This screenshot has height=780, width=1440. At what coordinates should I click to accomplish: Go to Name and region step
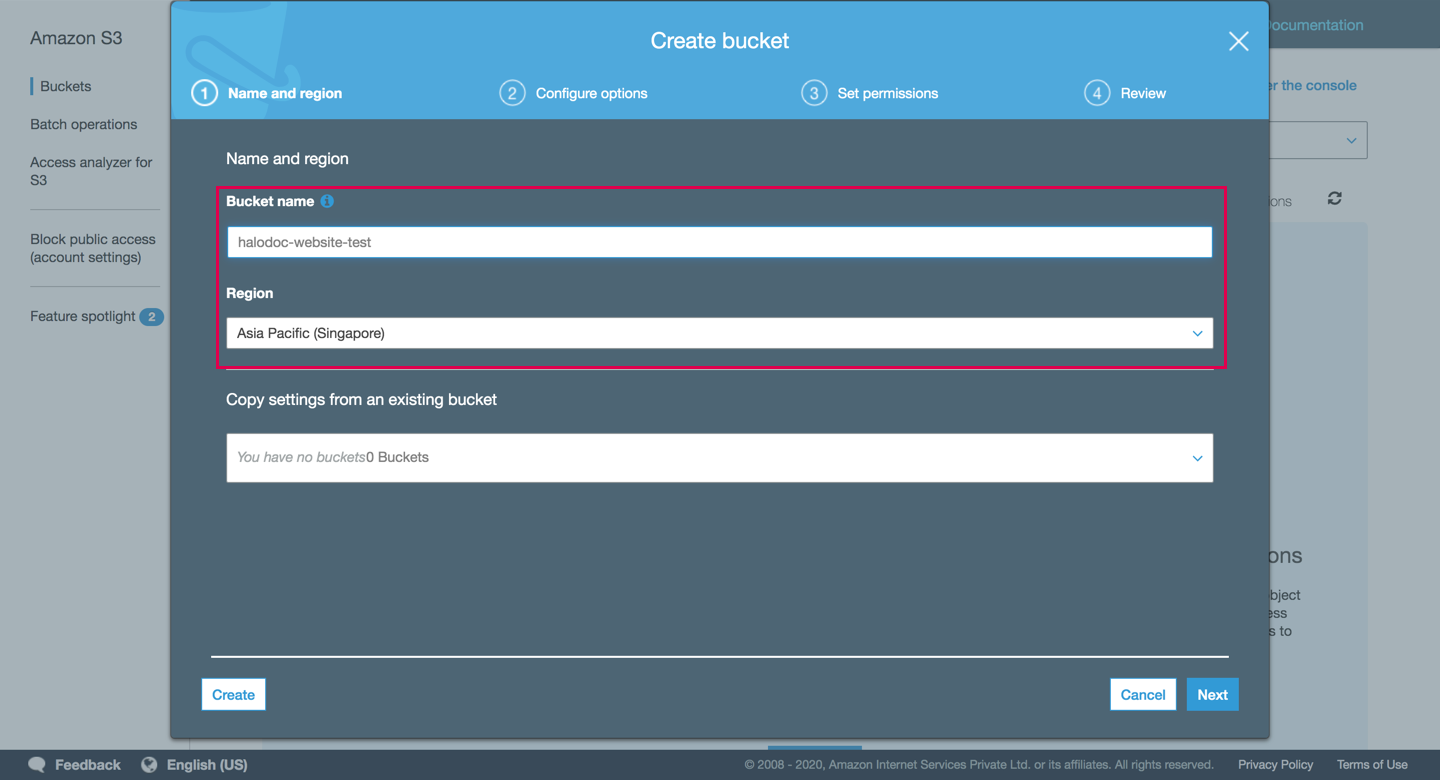(285, 93)
